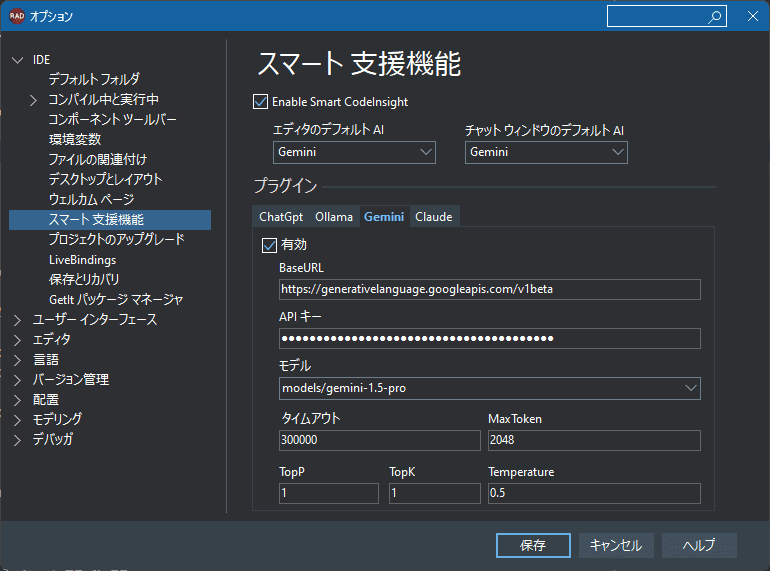Select デバッガ label in tree
Viewport: 770px width, 571px height.
53,439
